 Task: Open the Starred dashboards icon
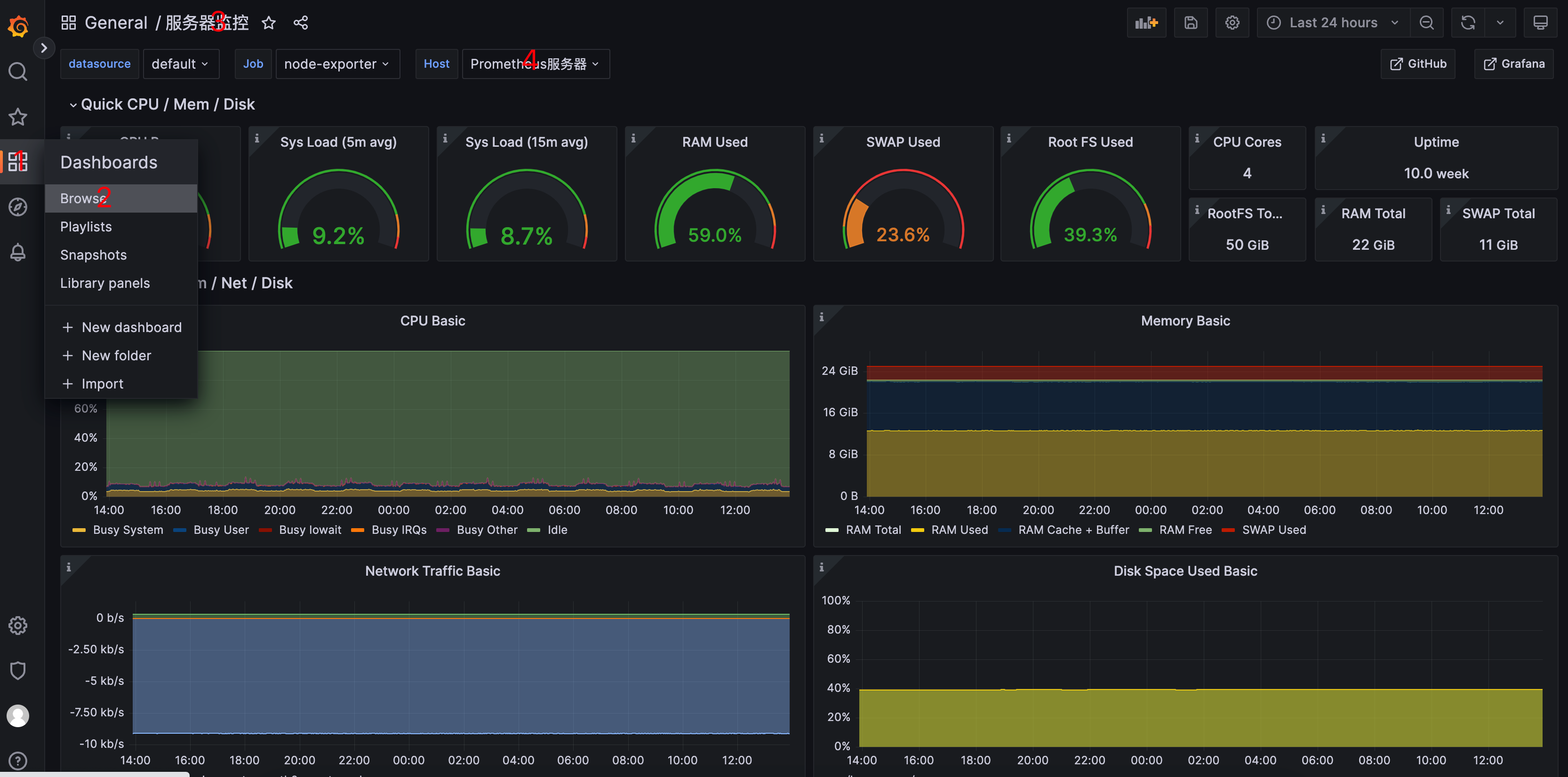tap(18, 116)
